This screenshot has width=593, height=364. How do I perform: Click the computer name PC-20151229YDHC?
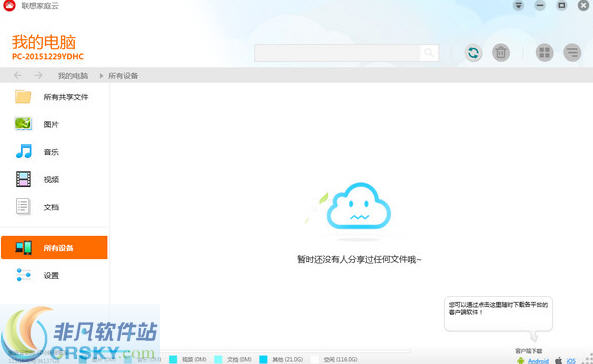coord(48,56)
